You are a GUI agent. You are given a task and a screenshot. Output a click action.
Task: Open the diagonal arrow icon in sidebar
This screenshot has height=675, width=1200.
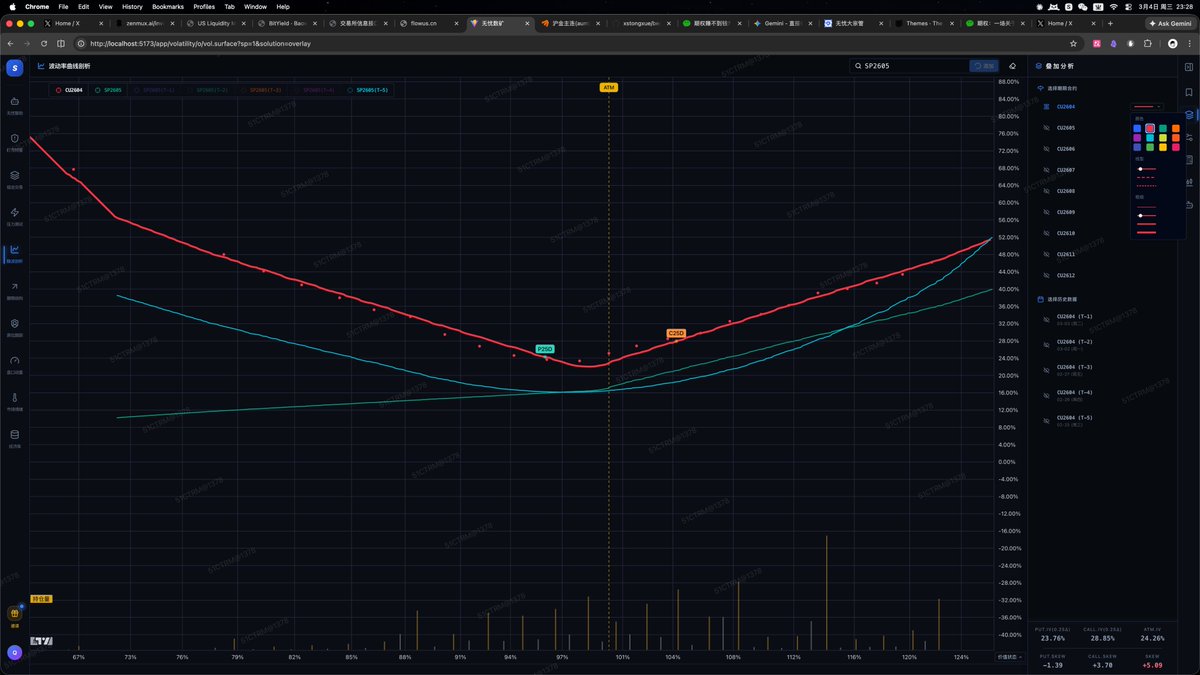click(x=14, y=286)
